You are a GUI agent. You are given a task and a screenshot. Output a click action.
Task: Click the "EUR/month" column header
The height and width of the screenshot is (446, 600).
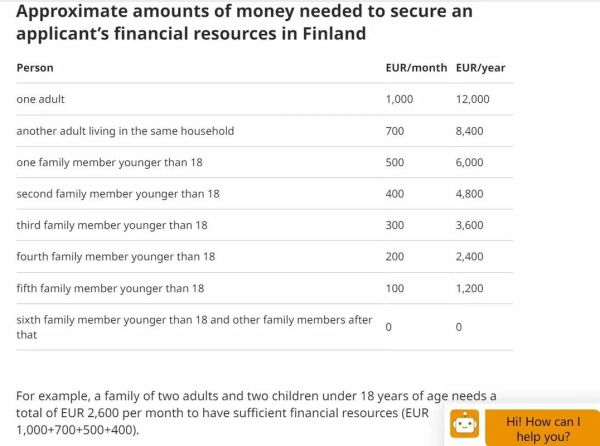coord(416,68)
